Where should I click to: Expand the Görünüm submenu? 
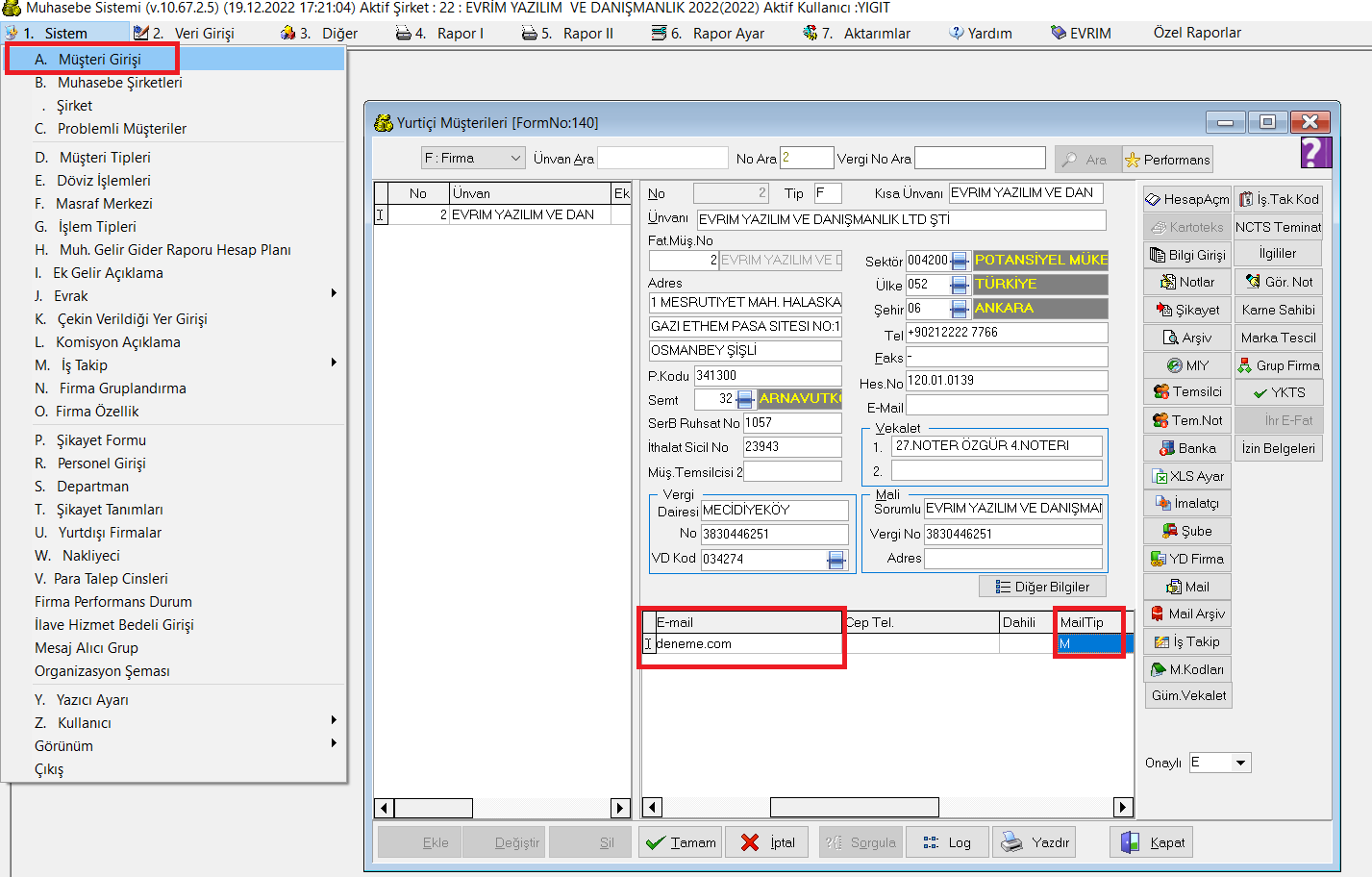coord(334,743)
